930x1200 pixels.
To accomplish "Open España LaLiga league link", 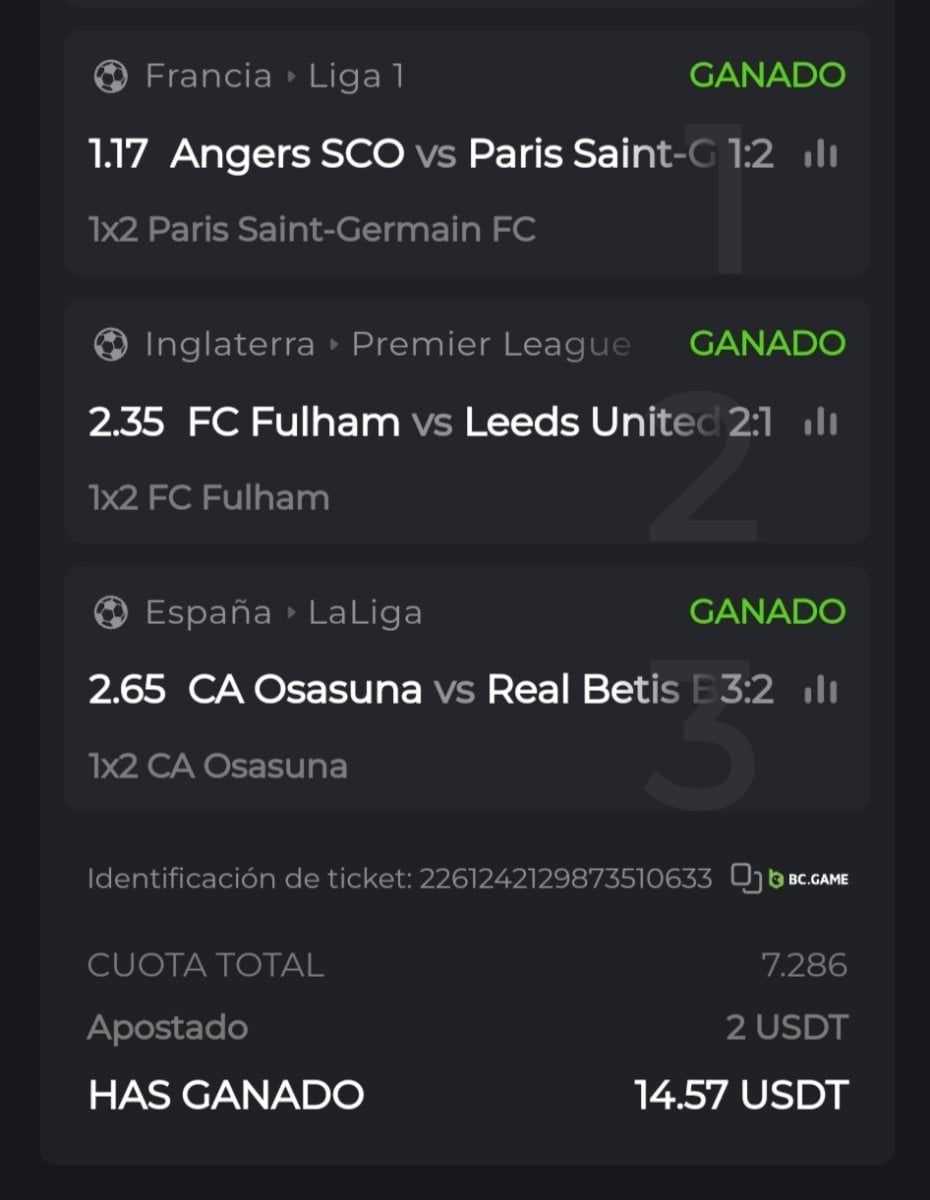I will [284, 612].
